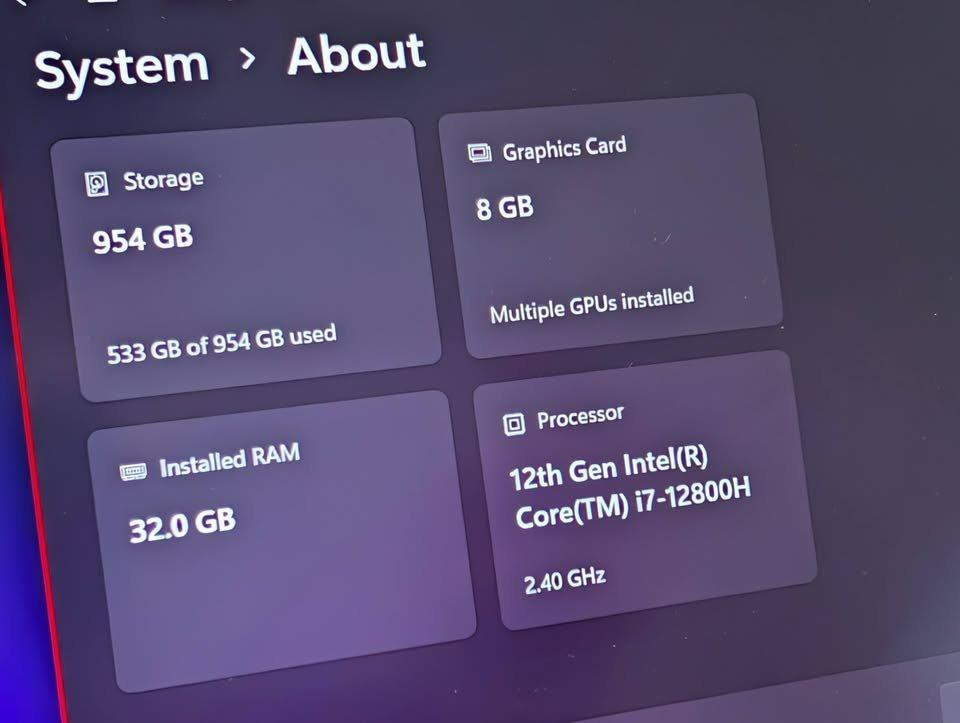Select the 2.40 GHz clock speed
This screenshot has height=723, width=960.
click(x=565, y=580)
